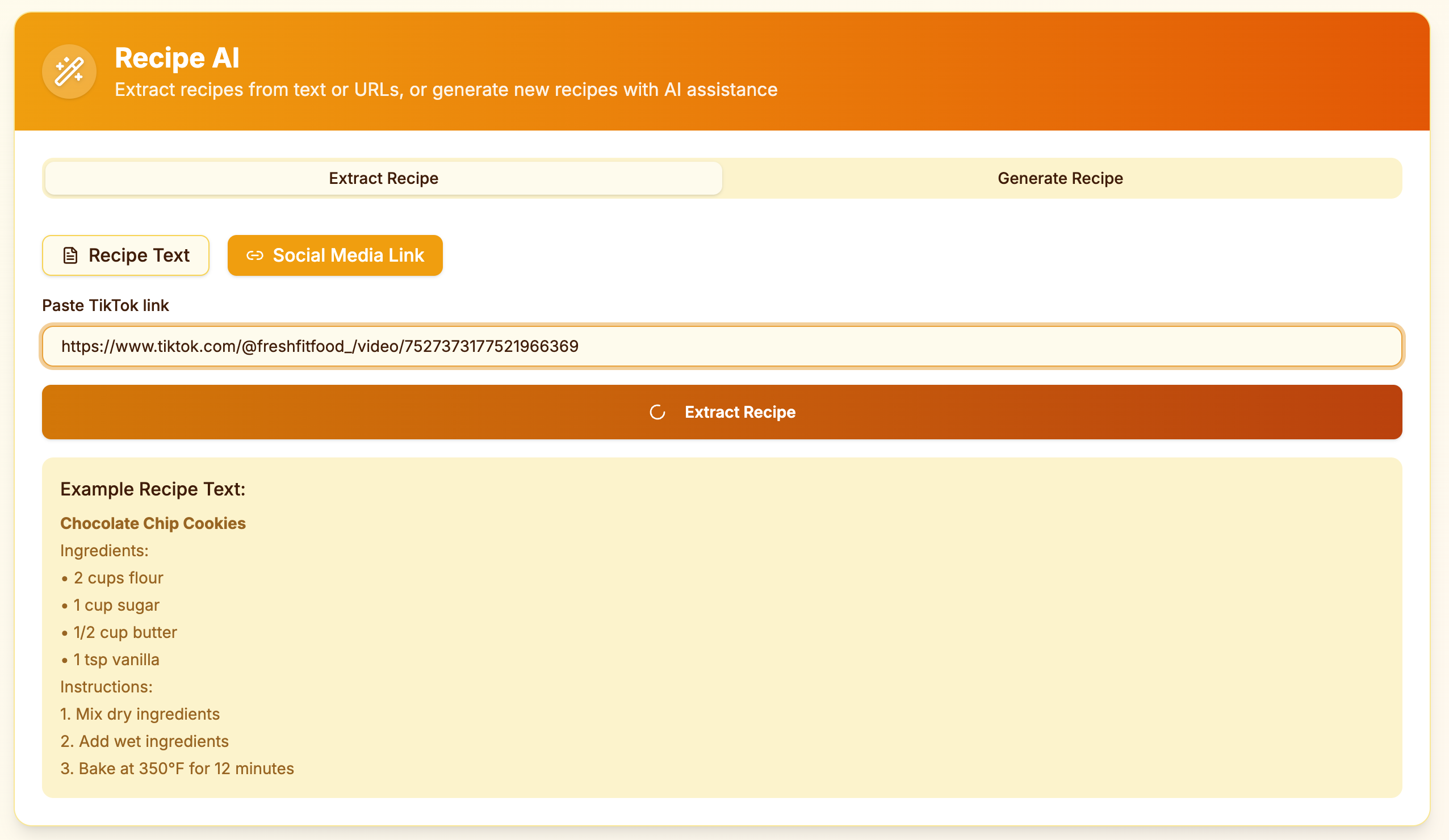Switch to the Extract Recipe tab
Screen dimensions: 1449x840
[x=383, y=178]
